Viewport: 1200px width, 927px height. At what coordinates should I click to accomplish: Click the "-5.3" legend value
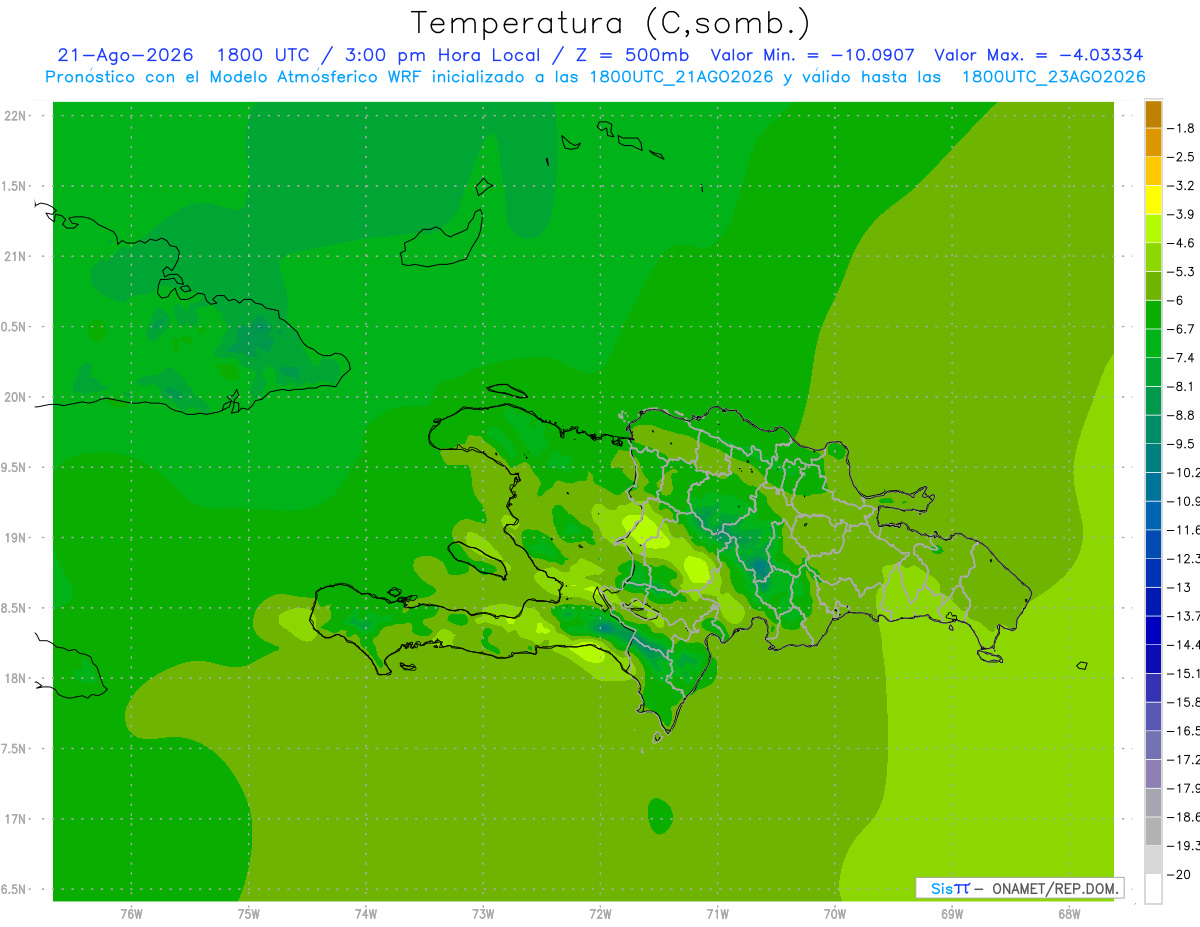tap(1182, 272)
